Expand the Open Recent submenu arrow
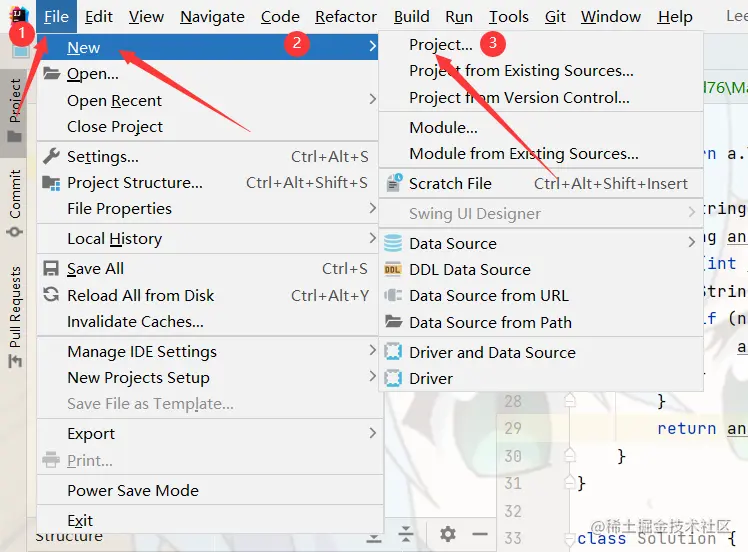This screenshot has width=748, height=552. (x=373, y=99)
